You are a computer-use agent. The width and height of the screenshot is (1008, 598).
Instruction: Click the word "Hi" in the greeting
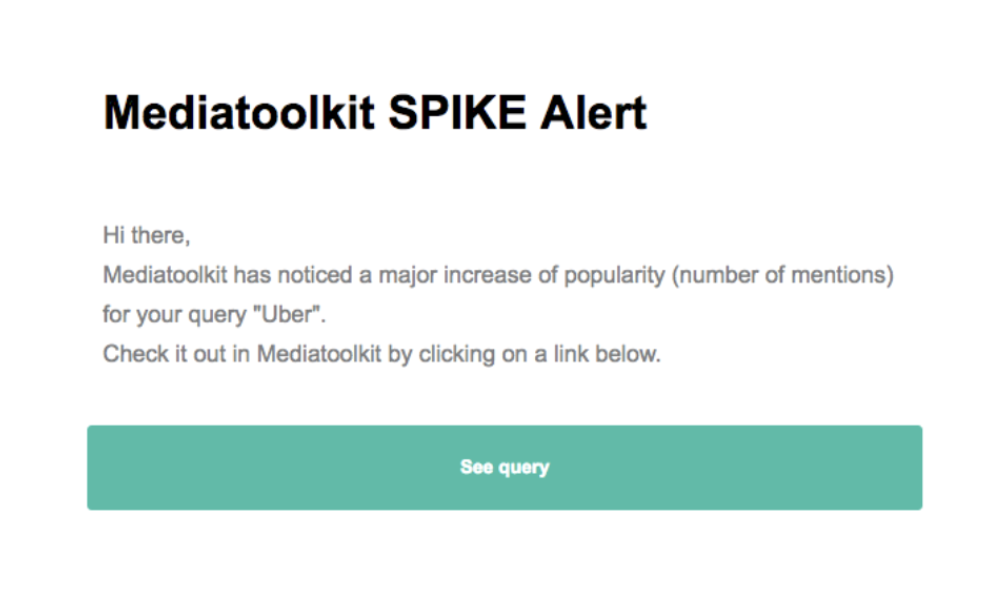pos(114,236)
